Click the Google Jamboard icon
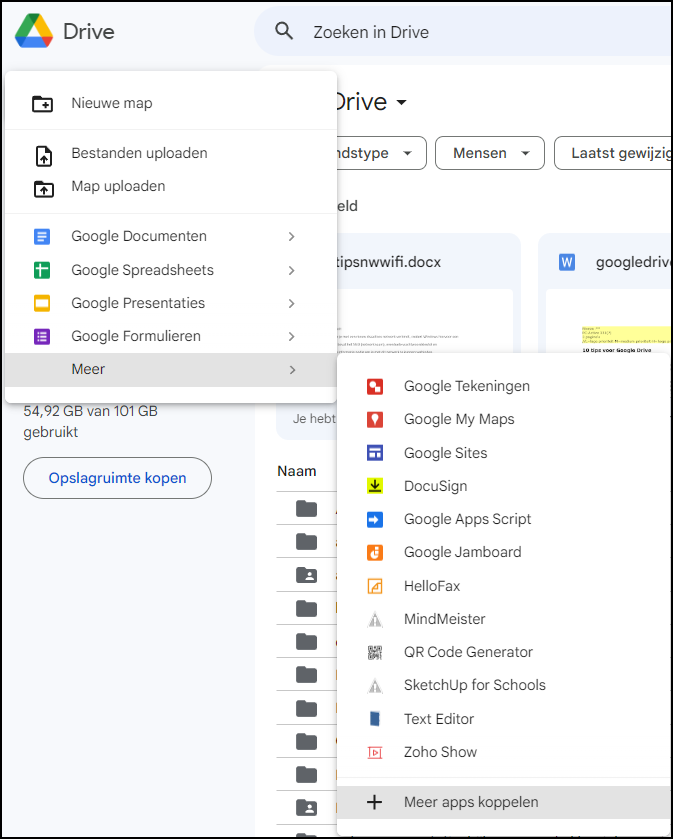Image resolution: width=673 pixels, height=839 pixels. pos(375,553)
